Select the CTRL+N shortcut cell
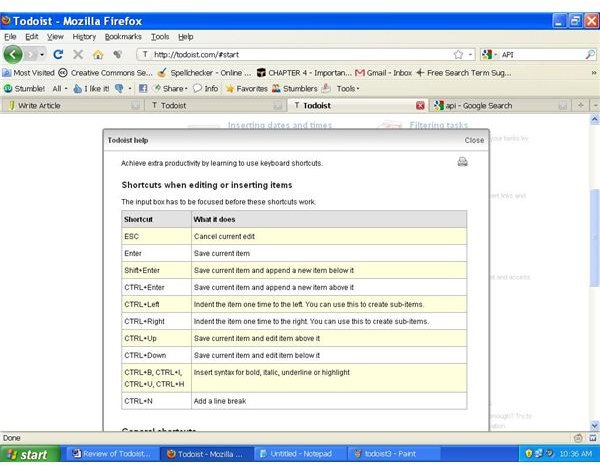600x466 pixels. (157, 401)
